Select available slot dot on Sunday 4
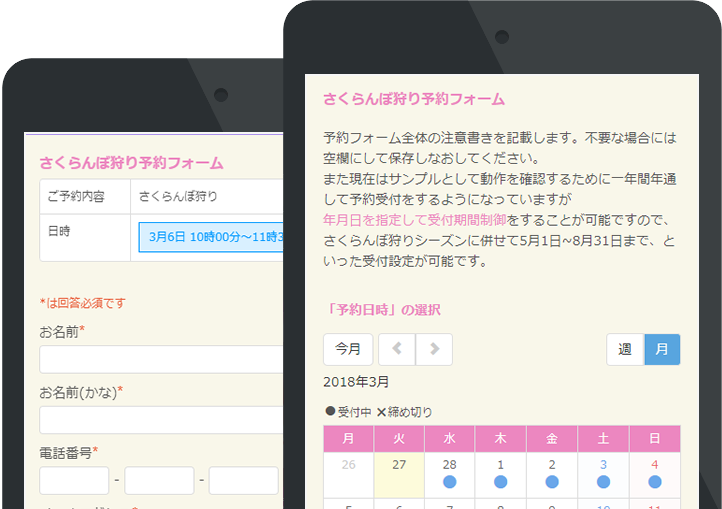 [x=654, y=482]
